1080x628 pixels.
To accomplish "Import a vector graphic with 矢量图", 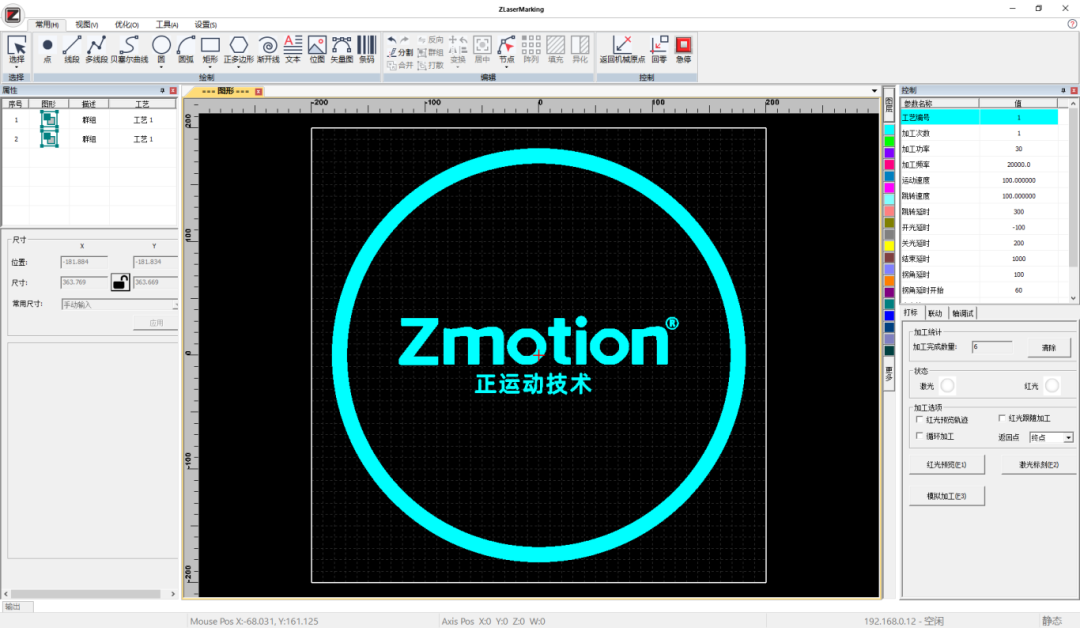I will click(342, 48).
